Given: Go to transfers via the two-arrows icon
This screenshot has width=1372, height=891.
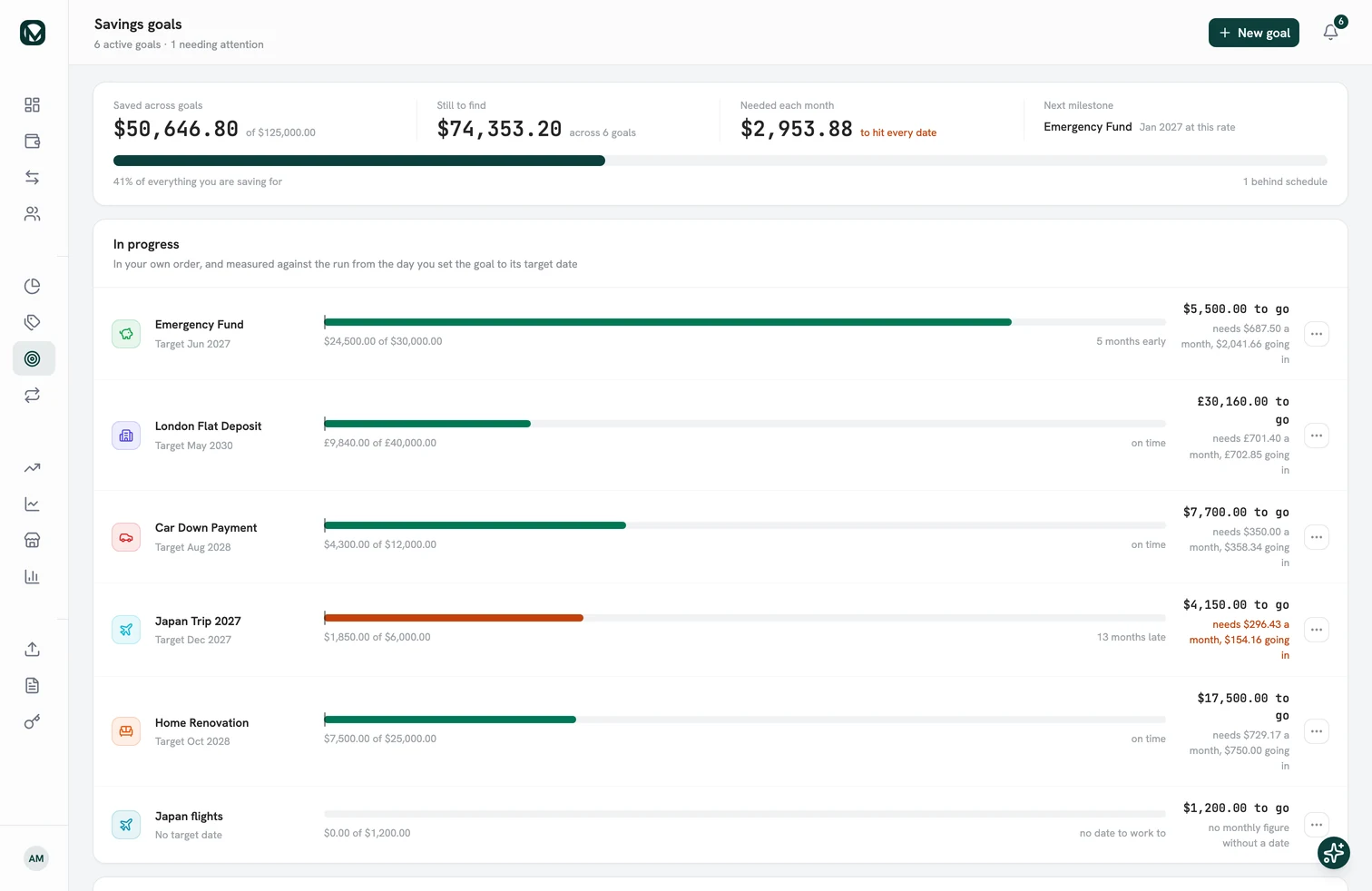Looking at the screenshot, I should coord(33,178).
